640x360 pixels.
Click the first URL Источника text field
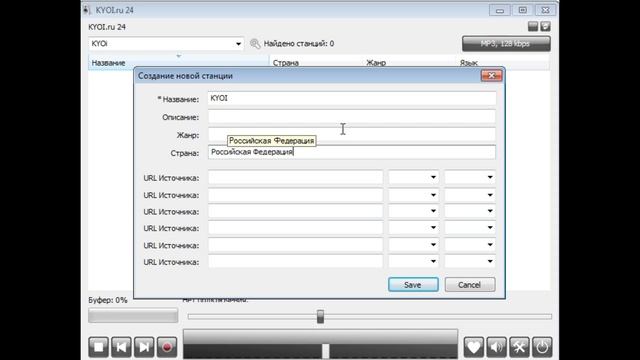(296, 178)
